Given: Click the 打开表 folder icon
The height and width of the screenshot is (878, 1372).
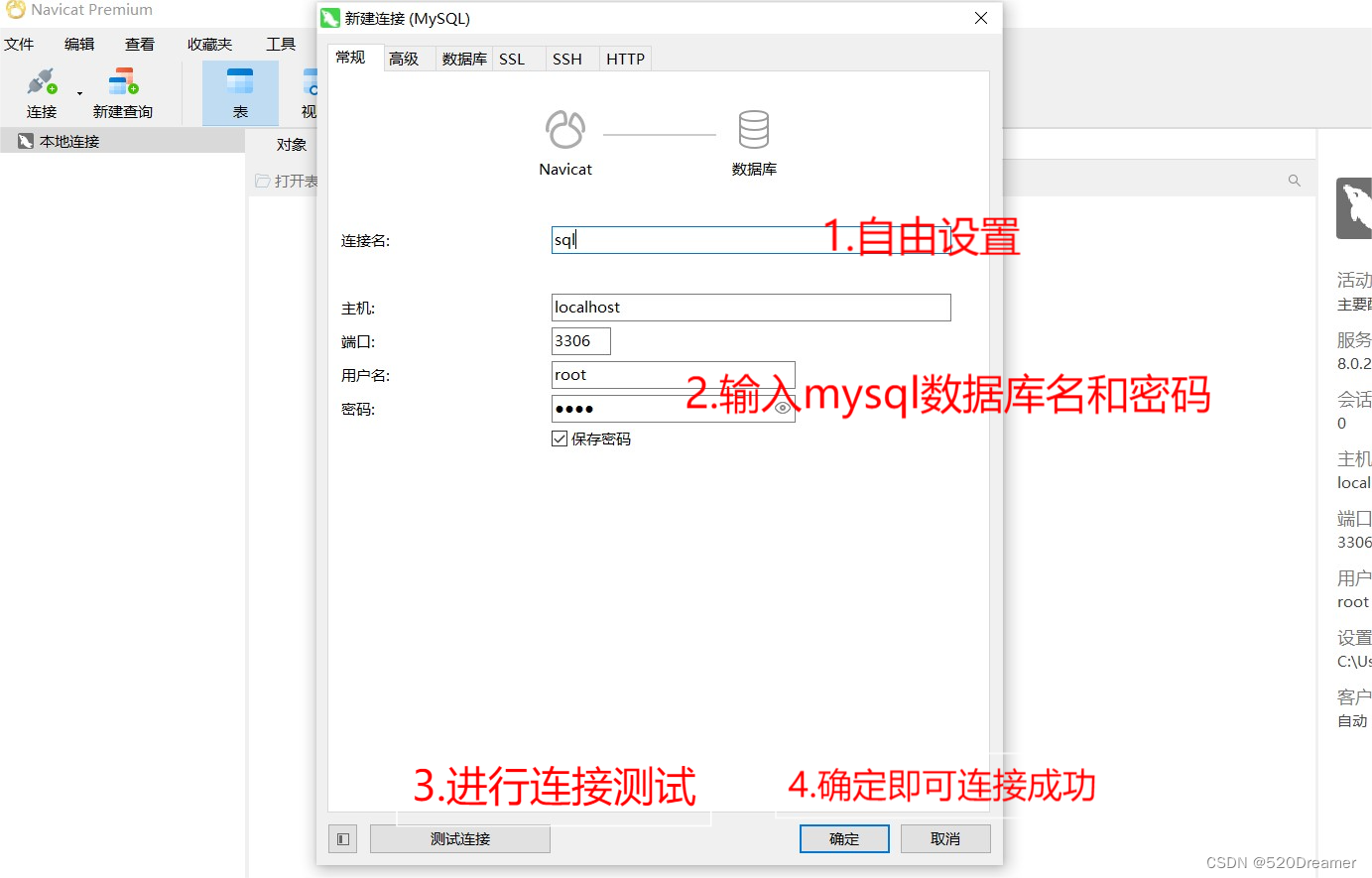Looking at the screenshot, I should pos(262,181).
